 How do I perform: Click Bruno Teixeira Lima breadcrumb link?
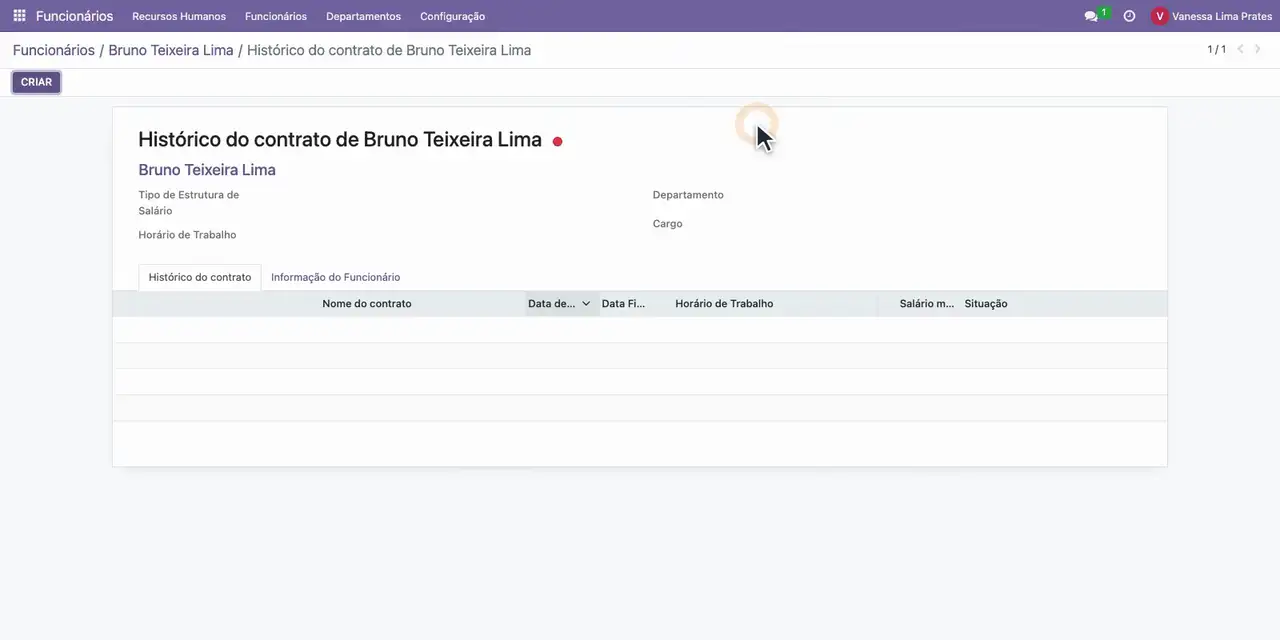171,50
